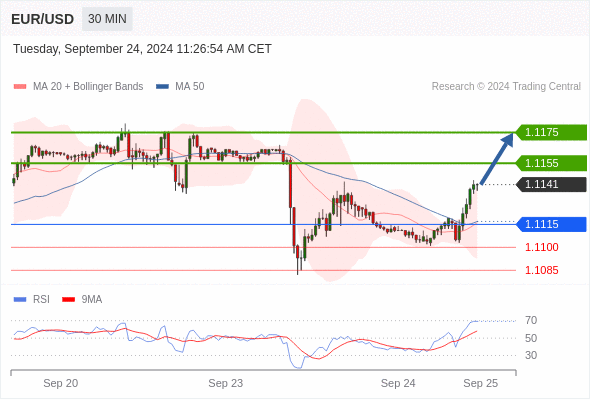Viewport: 590px width, 400px height.
Task: Click the Sep 20 date axis label
Action: click(x=61, y=383)
